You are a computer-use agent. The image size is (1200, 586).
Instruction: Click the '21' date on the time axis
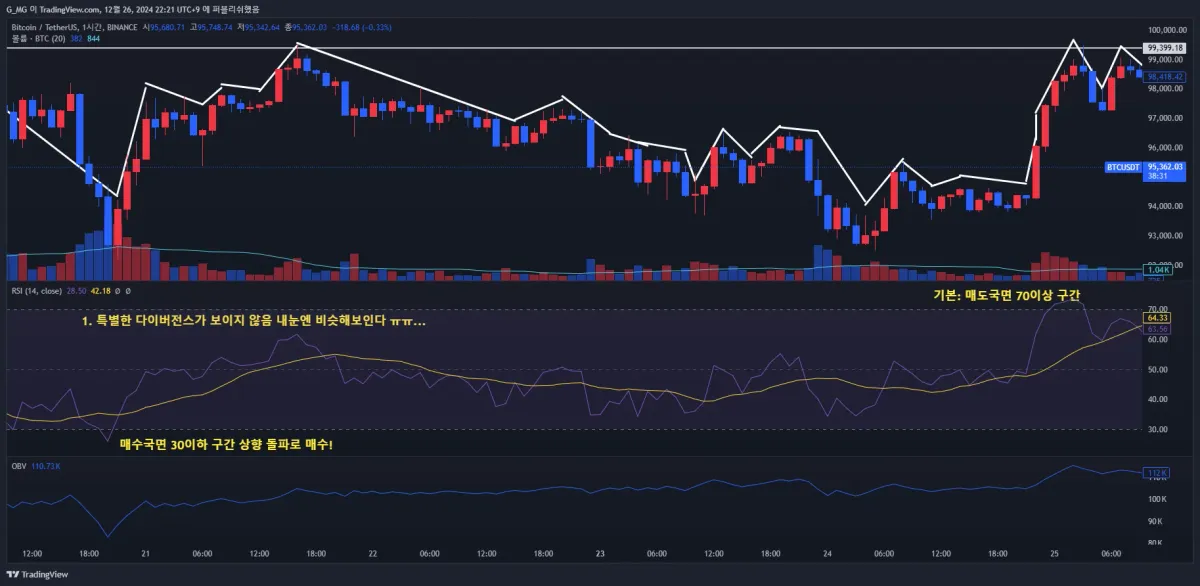pyautogui.click(x=146, y=553)
